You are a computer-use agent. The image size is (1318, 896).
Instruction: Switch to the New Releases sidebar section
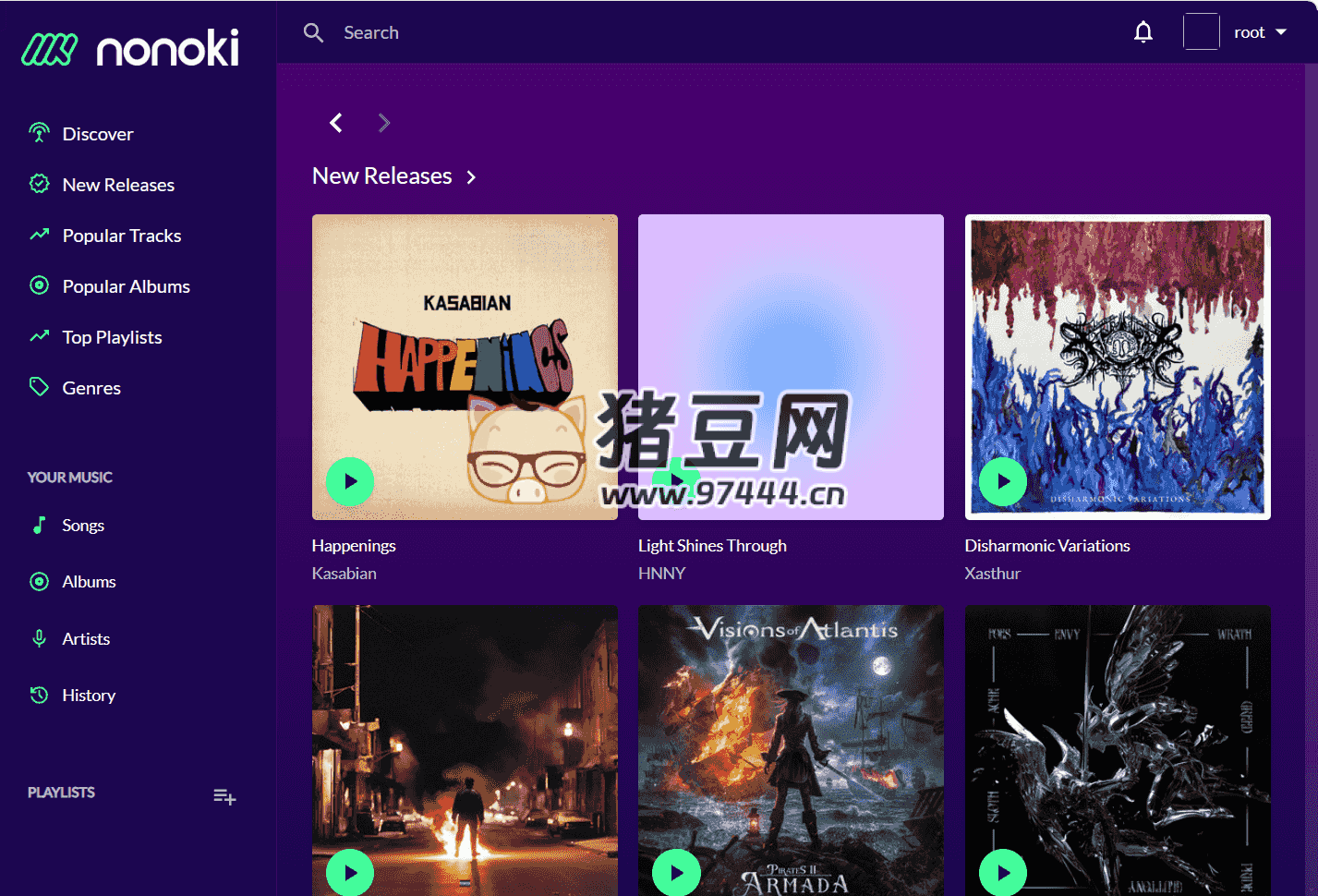pyautogui.click(x=118, y=184)
